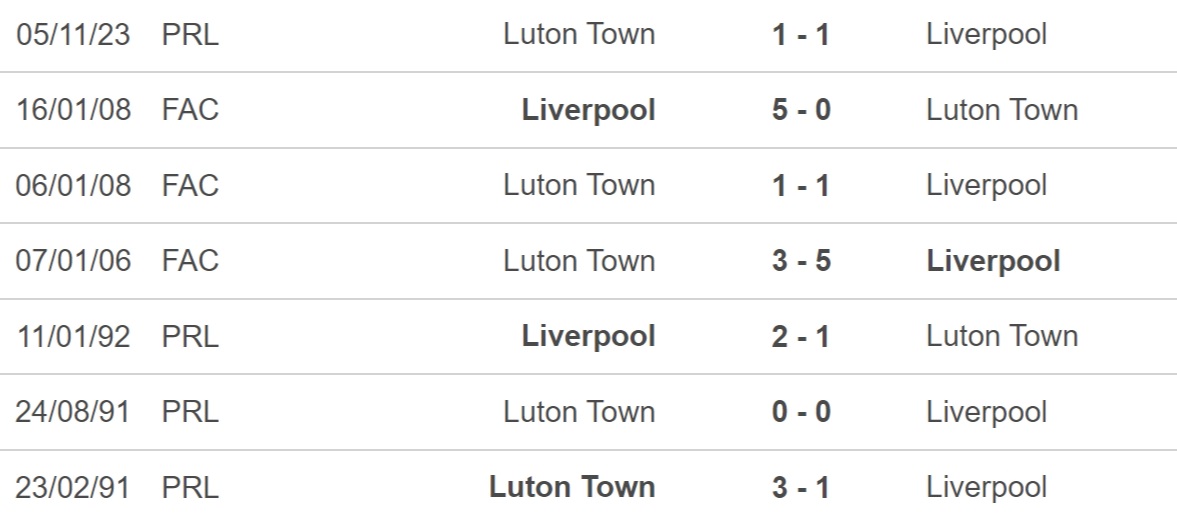
Task: Open the 0 - 0 score from 24/08/91
Action: click(801, 412)
